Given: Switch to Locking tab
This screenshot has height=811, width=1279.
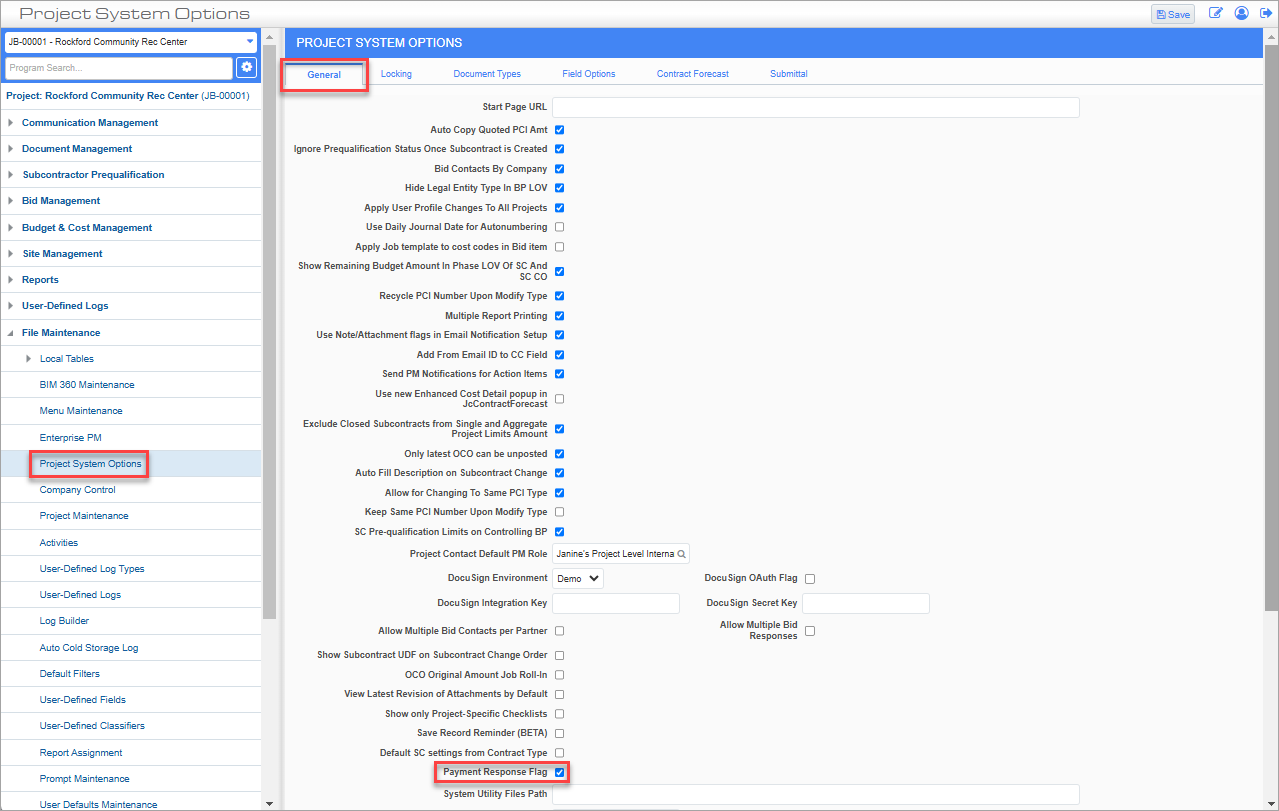Looking at the screenshot, I should pyautogui.click(x=396, y=74).
